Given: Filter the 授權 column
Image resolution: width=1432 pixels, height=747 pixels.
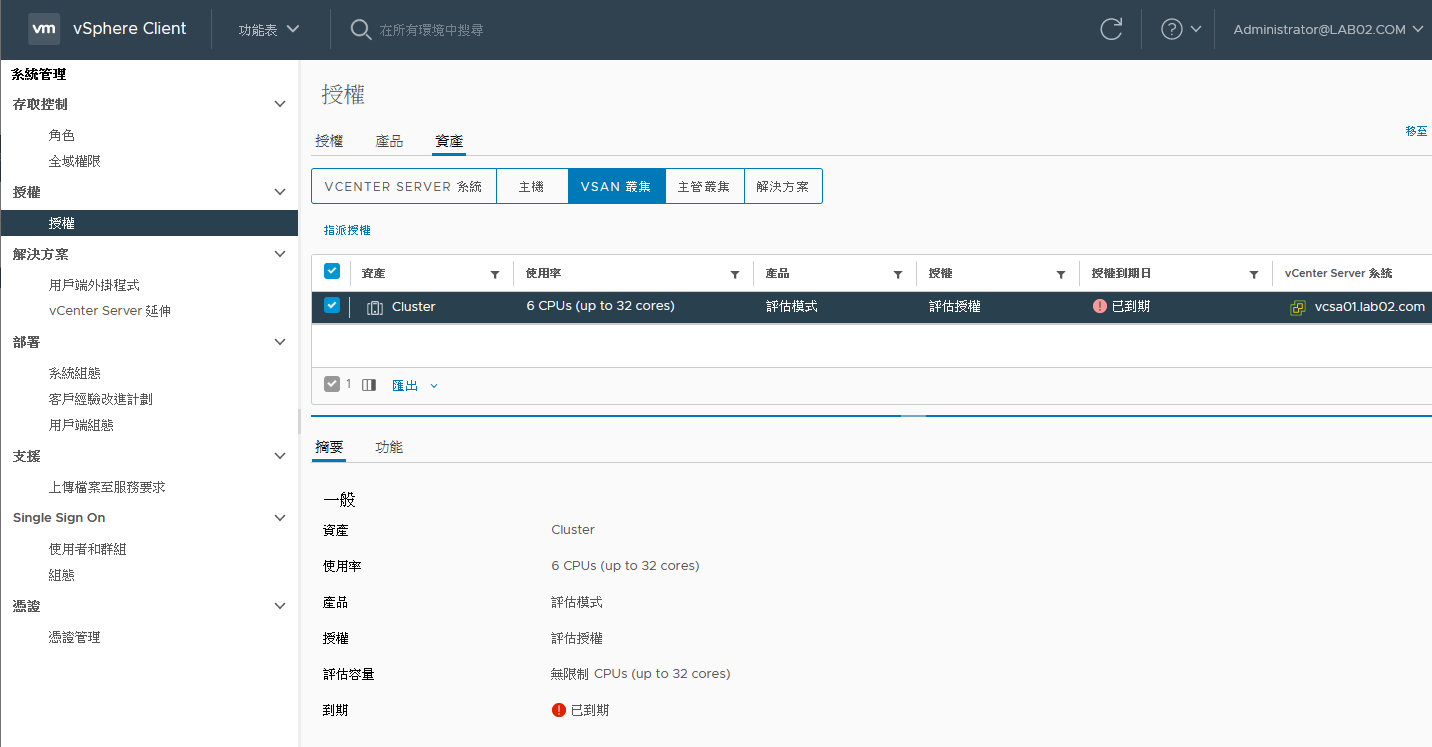Looking at the screenshot, I should tap(1061, 274).
